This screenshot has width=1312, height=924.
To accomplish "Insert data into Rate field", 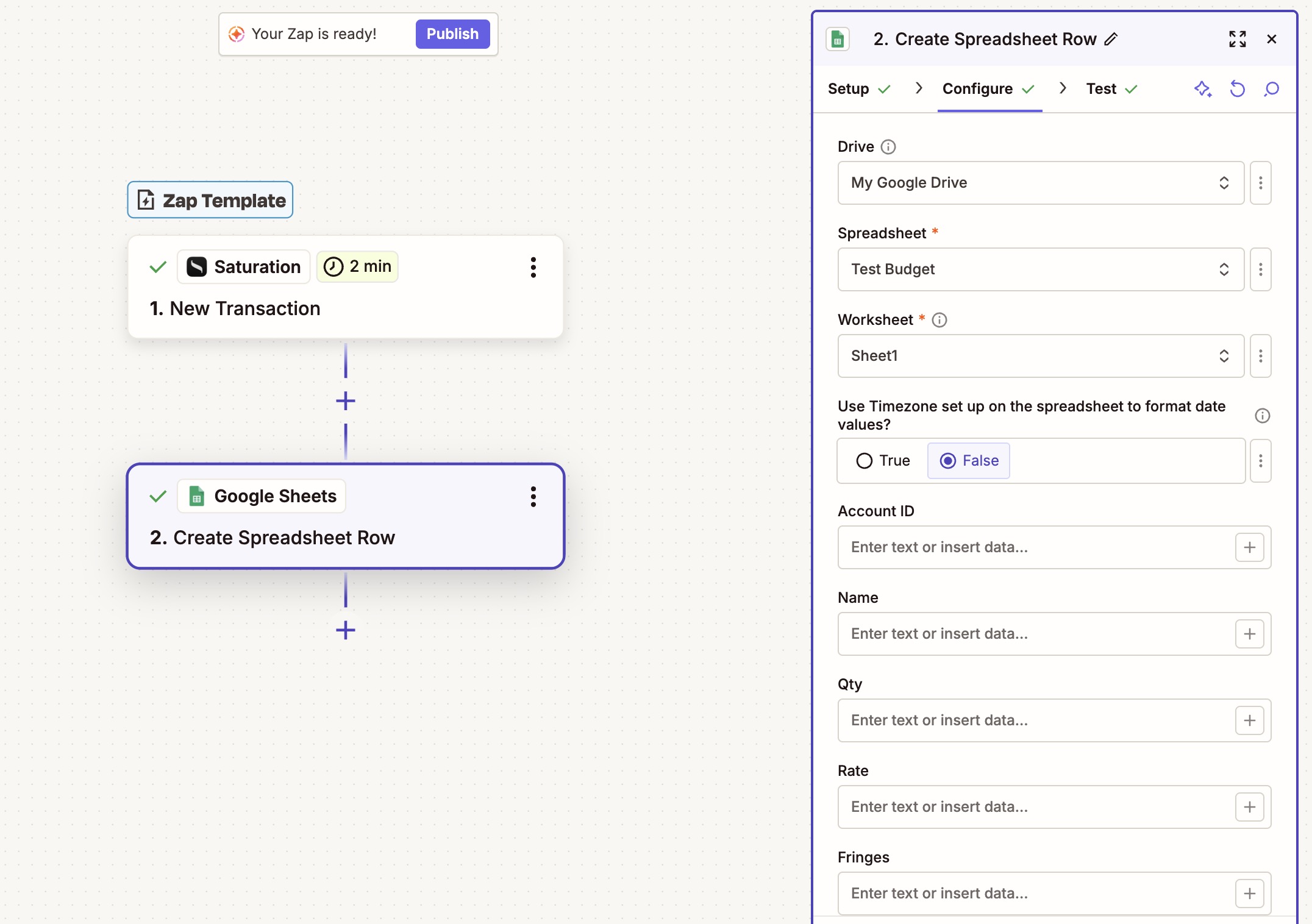I will click(x=1250, y=807).
